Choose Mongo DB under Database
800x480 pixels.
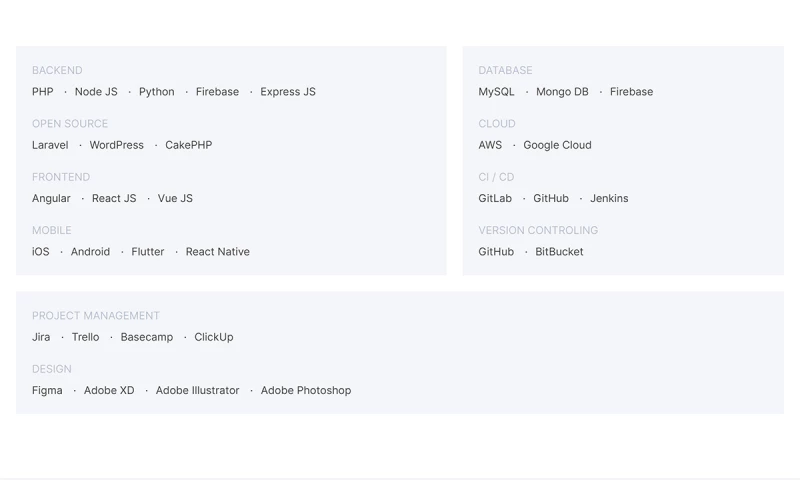point(562,92)
